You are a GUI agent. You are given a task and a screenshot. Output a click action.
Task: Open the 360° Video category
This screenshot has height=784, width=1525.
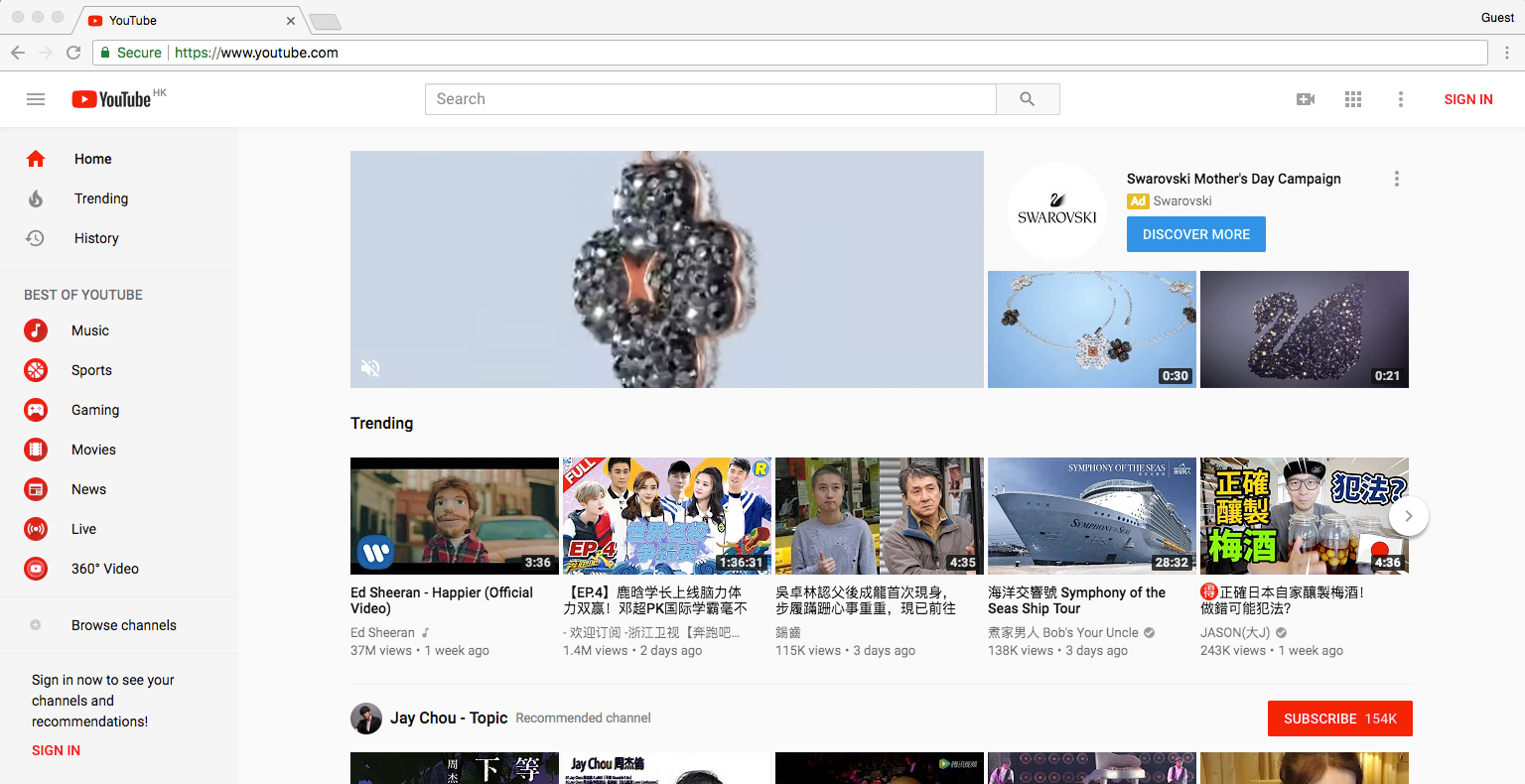(119, 569)
